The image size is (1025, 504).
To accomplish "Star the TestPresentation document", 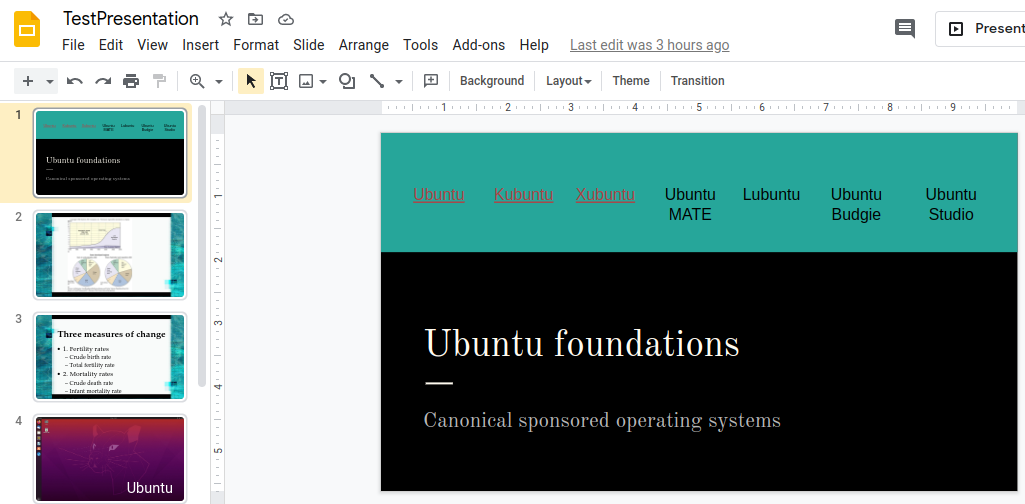I will 226,19.
